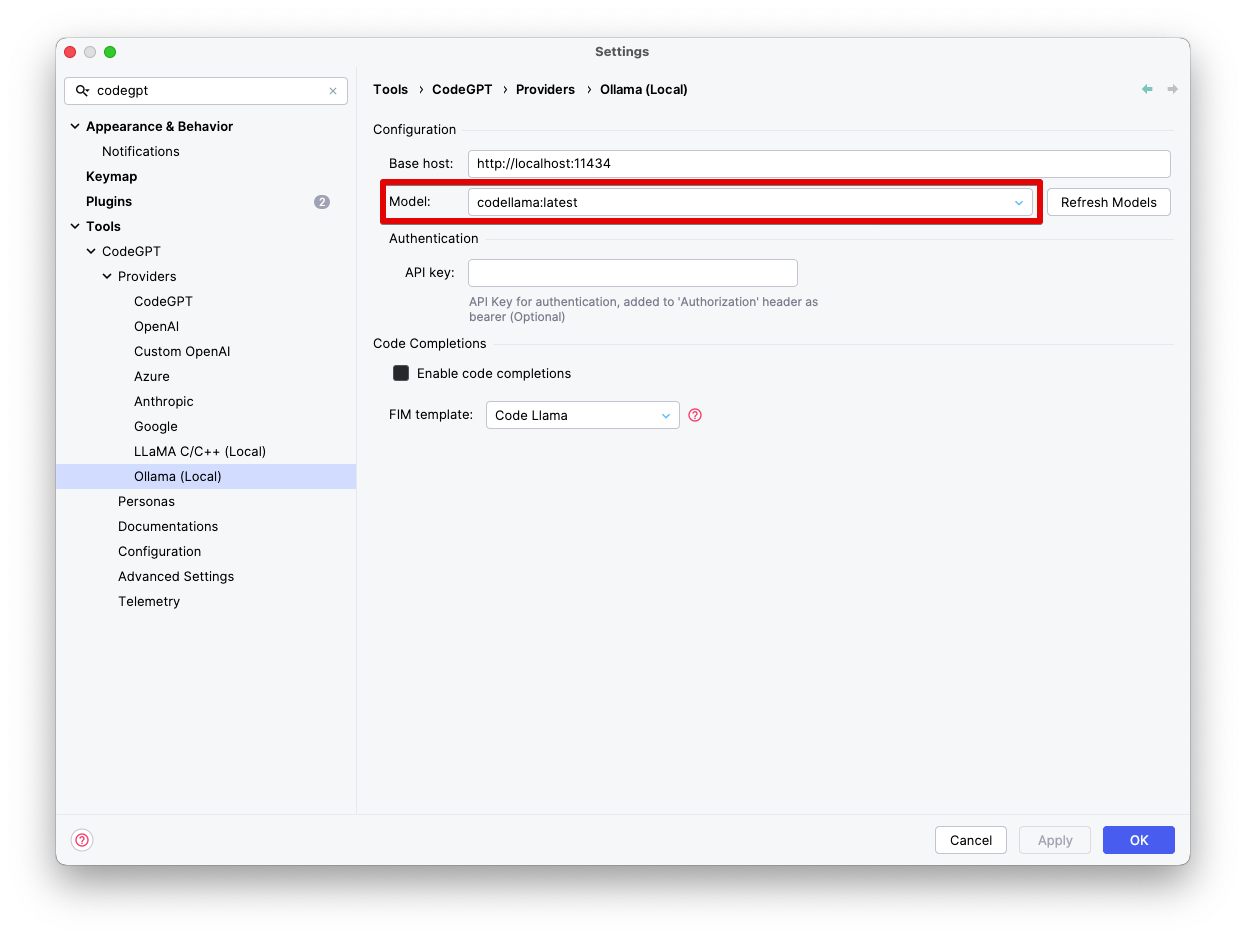This screenshot has height=939, width=1246.
Task: Focus the settings search field
Action: coord(206,91)
